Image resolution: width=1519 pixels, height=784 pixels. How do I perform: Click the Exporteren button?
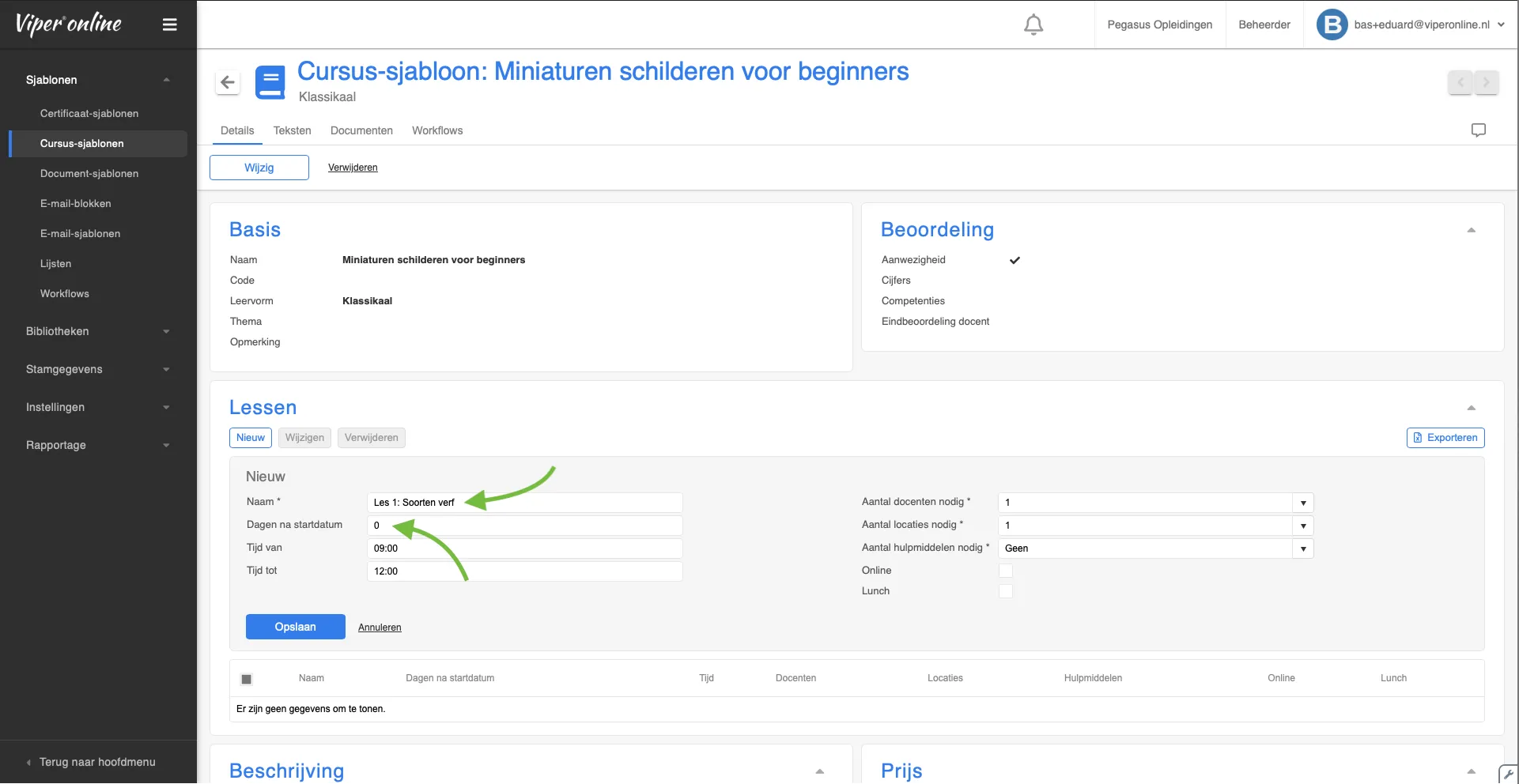(1445, 438)
